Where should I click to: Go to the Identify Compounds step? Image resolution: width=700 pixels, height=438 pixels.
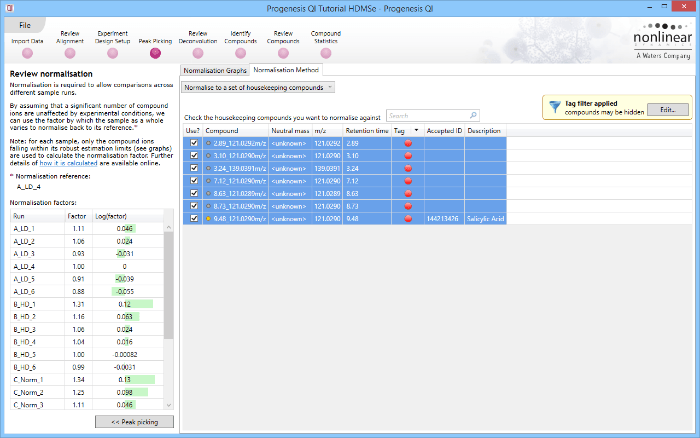pyautogui.click(x=241, y=53)
